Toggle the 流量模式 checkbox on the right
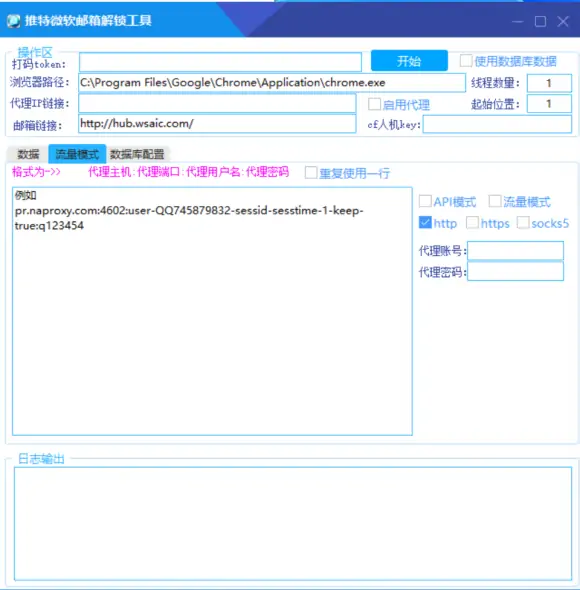The height and width of the screenshot is (590, 580). [x=495, y=201]
